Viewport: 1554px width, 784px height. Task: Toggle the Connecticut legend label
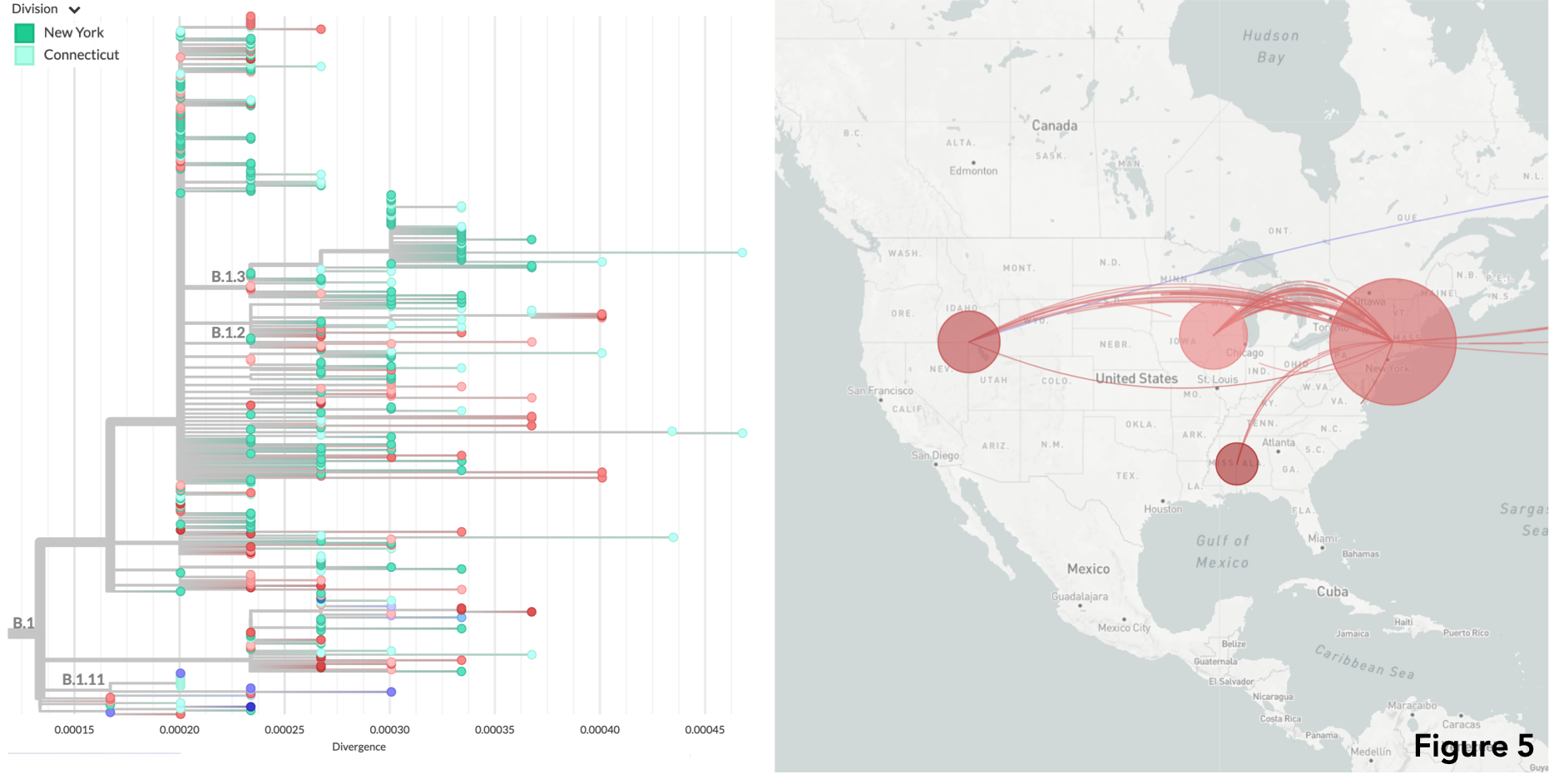(82, 55)
